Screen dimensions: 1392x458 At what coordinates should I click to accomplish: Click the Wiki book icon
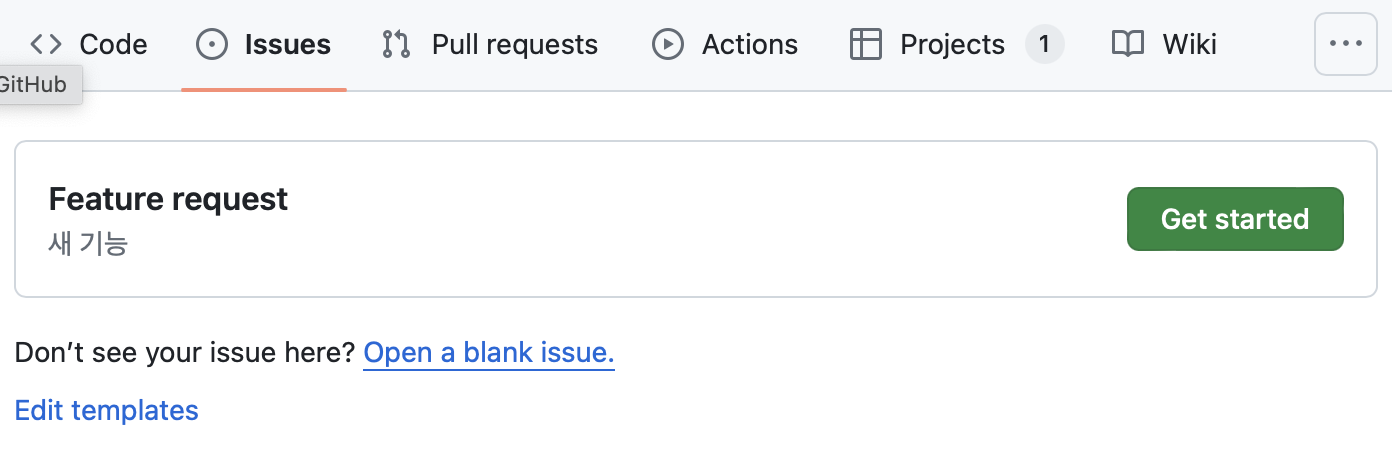1128,44
